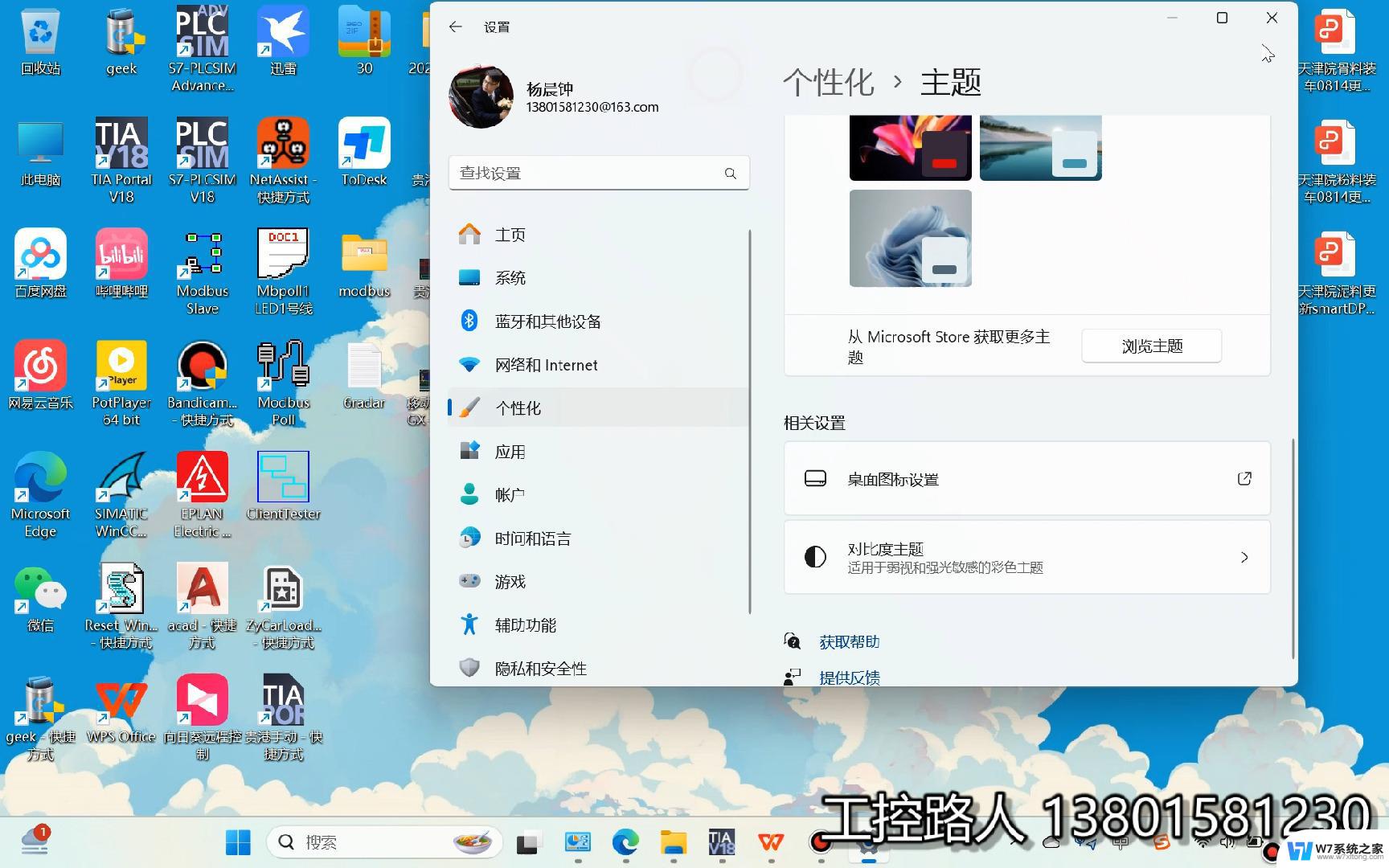The height and width of the screenshot is (868, 1389).
Task: Launch the Modbus Poll desktop icon
Action: click(283, 383)
